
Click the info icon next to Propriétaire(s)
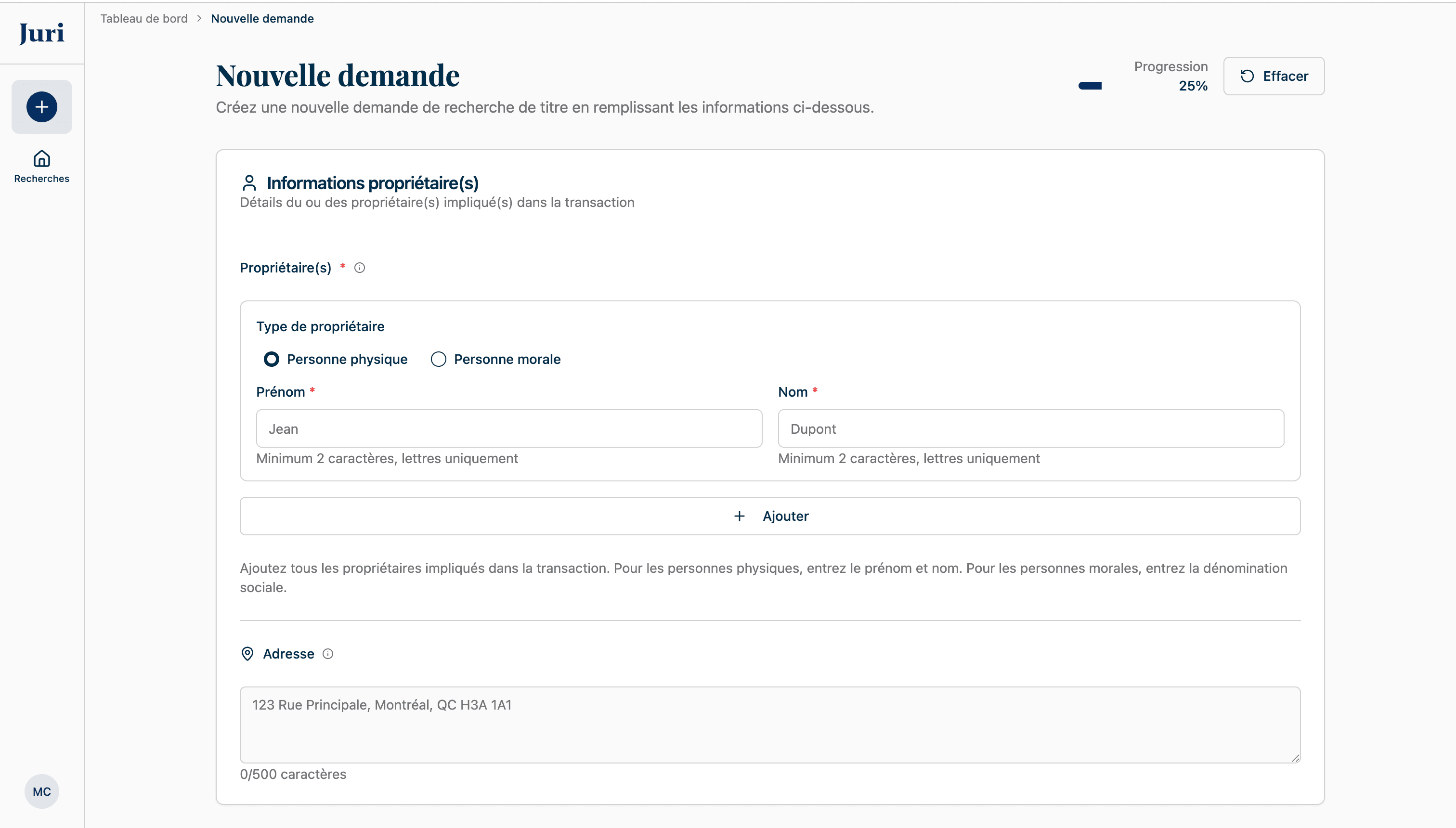coord(360,267)
